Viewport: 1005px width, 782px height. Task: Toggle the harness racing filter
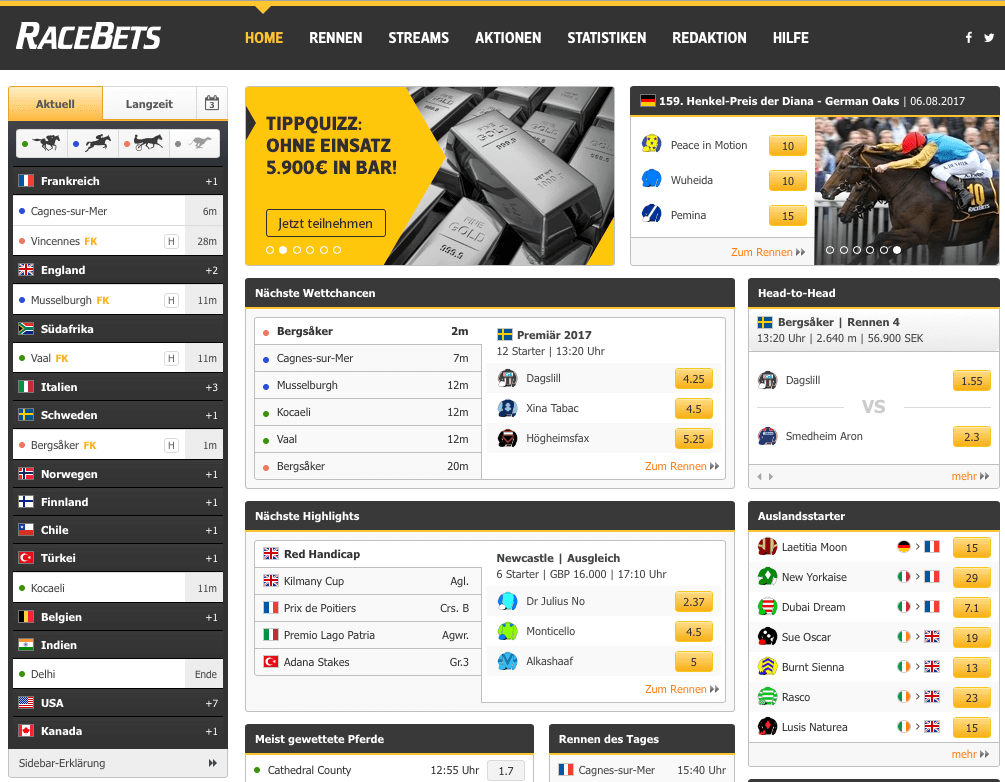click(143, 144)
